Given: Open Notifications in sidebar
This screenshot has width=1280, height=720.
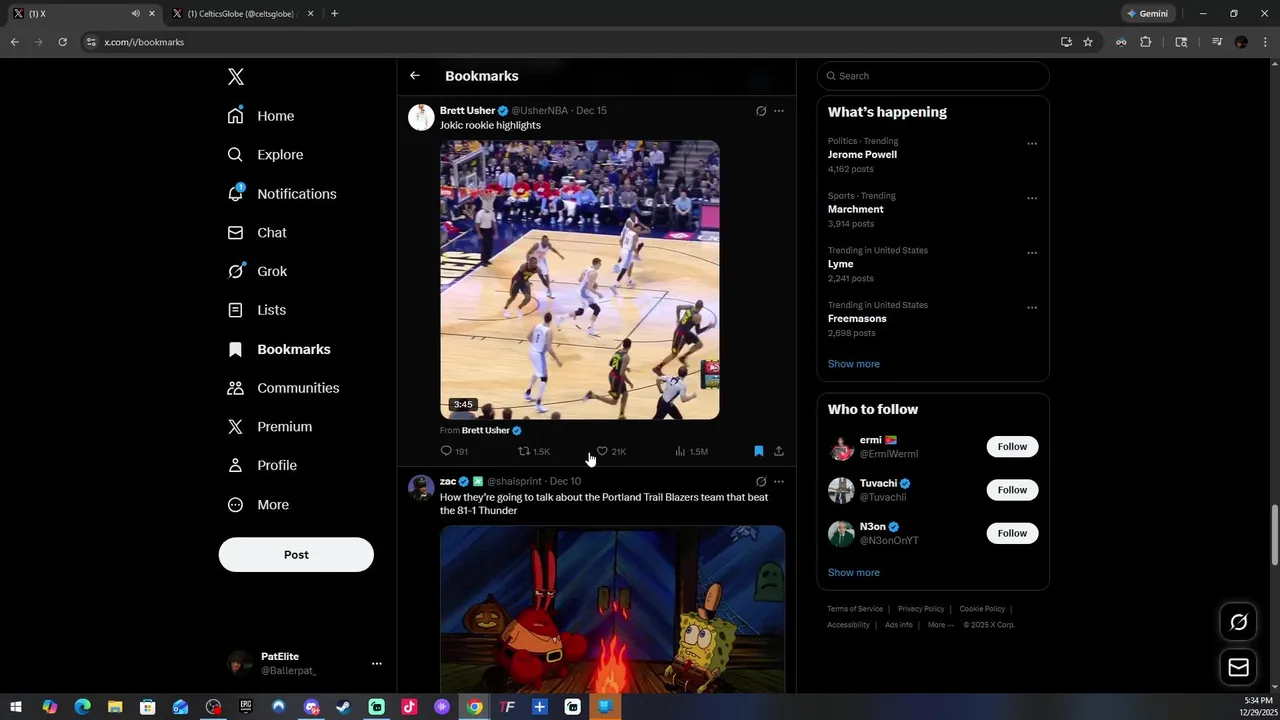Looking at the screenshot, I should (x=282, y=194).
